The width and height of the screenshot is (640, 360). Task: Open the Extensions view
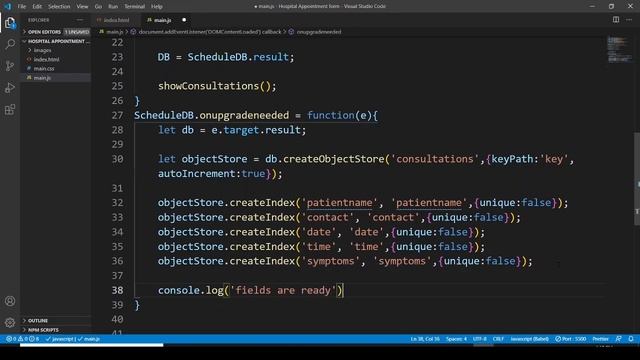click(x=10, y=109)
